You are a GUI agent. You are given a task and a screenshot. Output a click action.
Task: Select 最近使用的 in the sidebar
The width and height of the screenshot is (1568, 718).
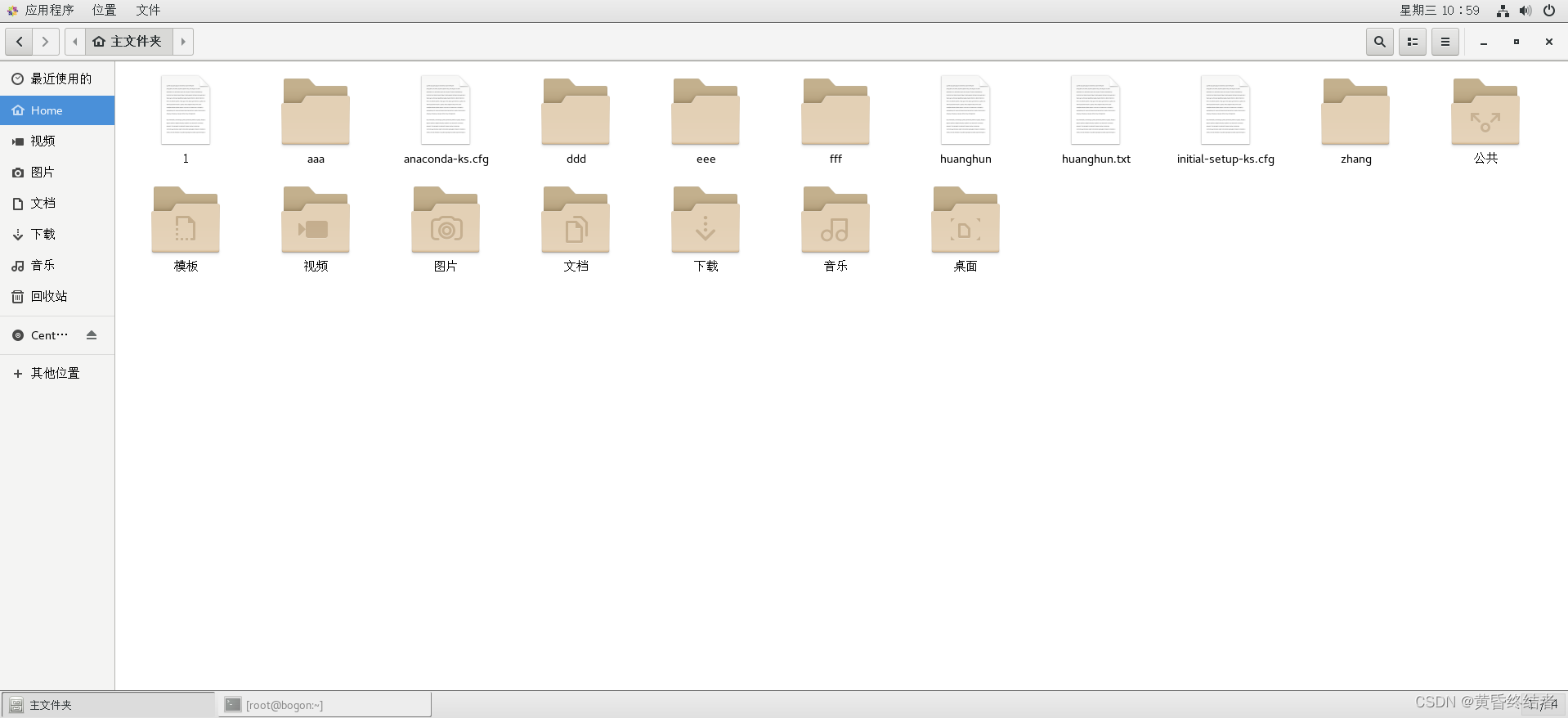pos(57,79)
